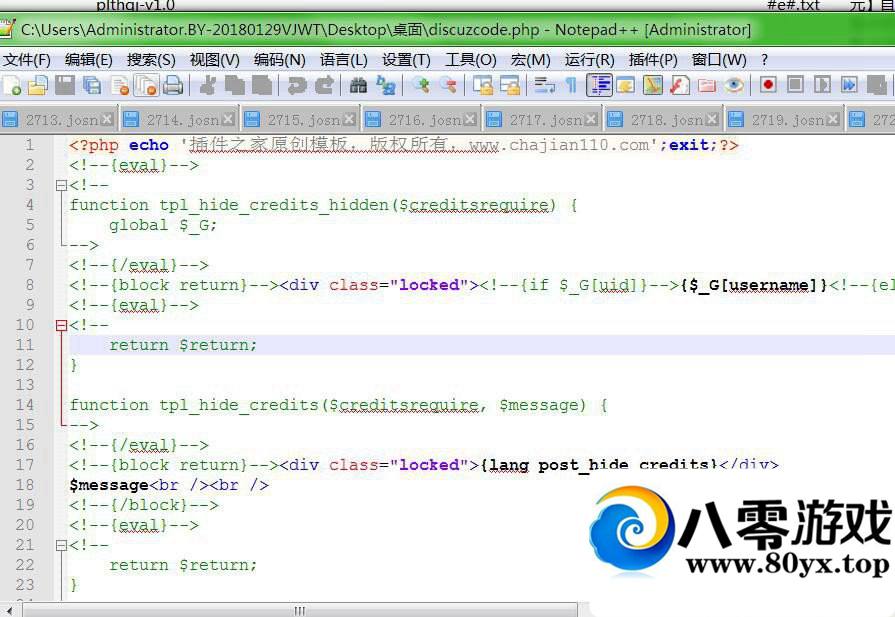Open the 运行(R) menu
Image resolution: width=895 pixels, height=617 pixels.
pos(590,60)
